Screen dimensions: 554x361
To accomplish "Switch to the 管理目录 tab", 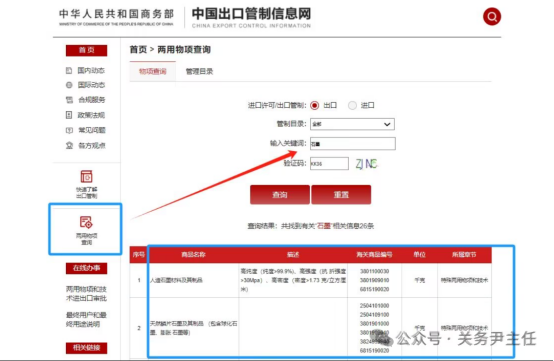I will [199, 71].
